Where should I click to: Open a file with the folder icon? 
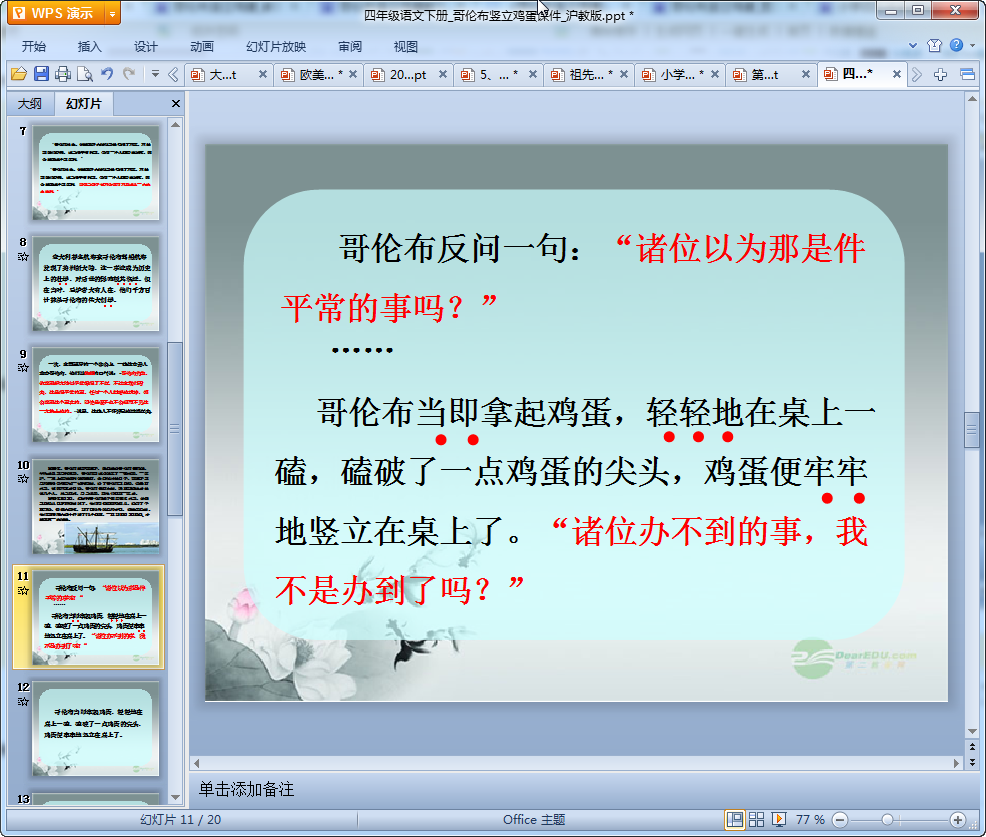point(19,74)
